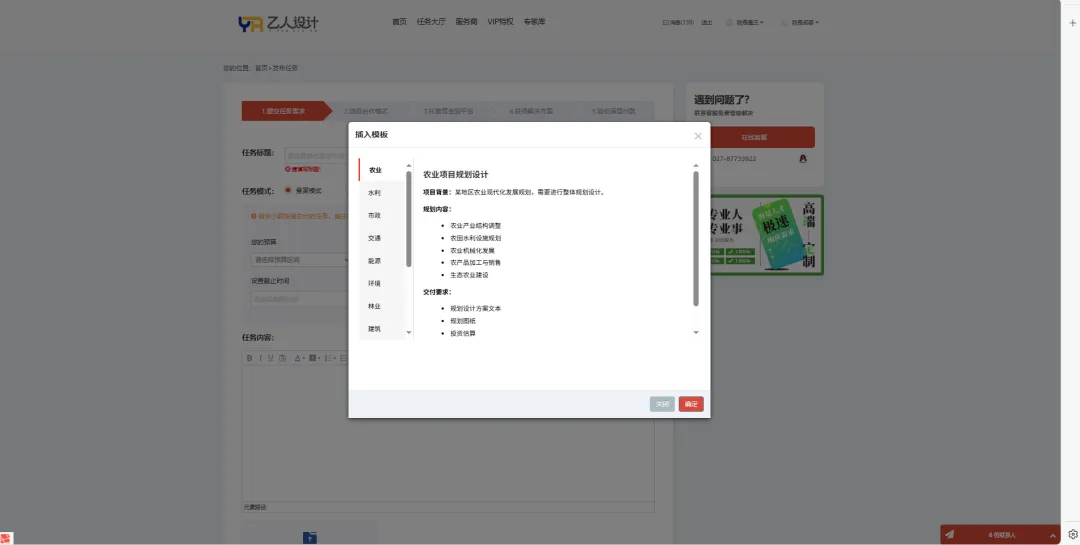Click the 任务标题 input field
The height and width of the screenshot is (545, 1080).
(x=317, y=156)
